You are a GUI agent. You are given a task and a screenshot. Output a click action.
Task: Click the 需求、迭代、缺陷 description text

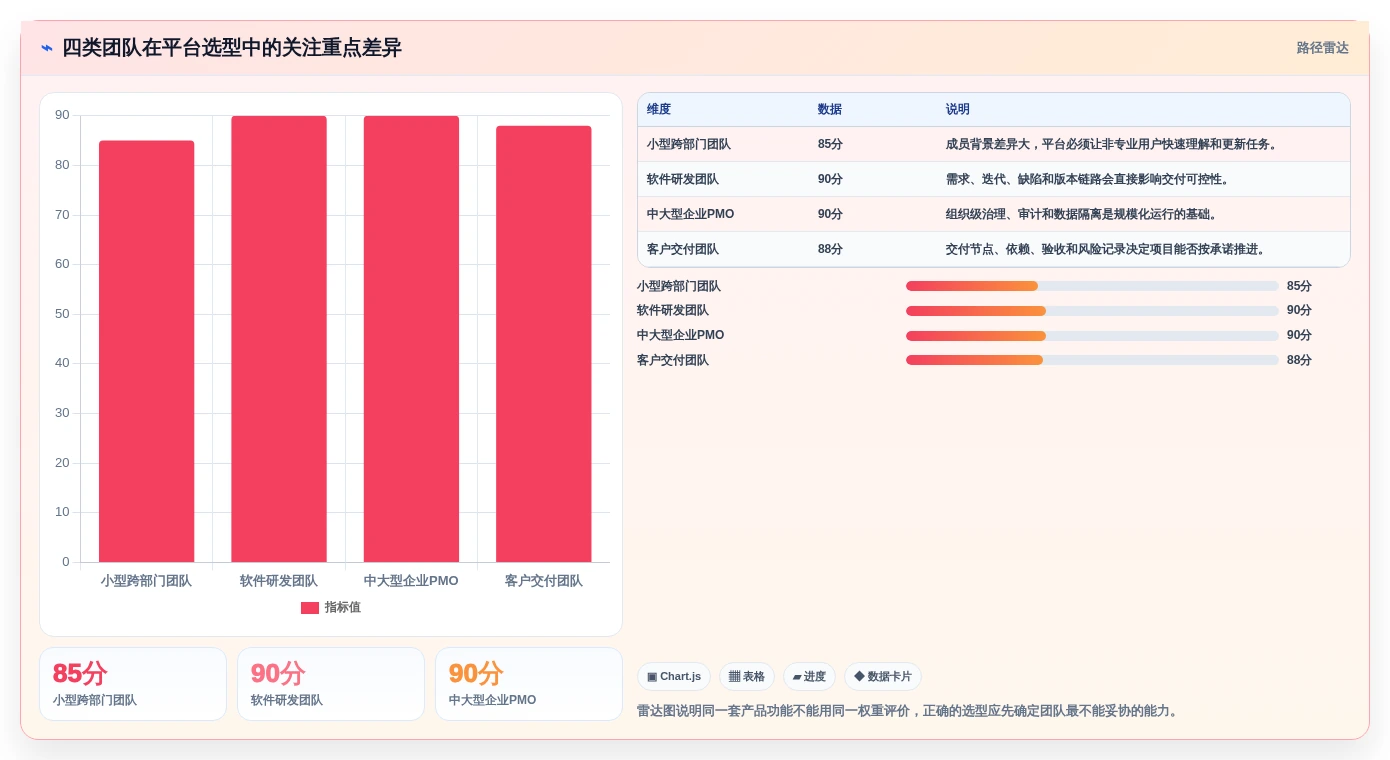(1088, 179)
